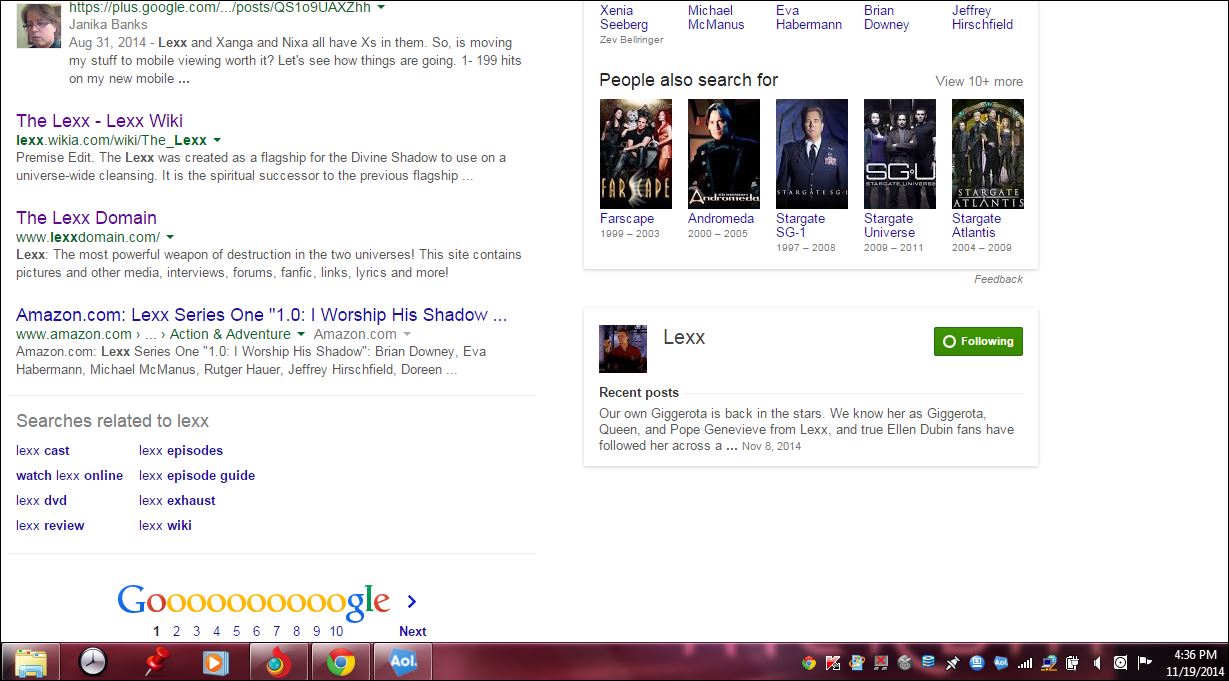
Task: Click the blue monitor tray icon
Action: click(x=977, y=663)
